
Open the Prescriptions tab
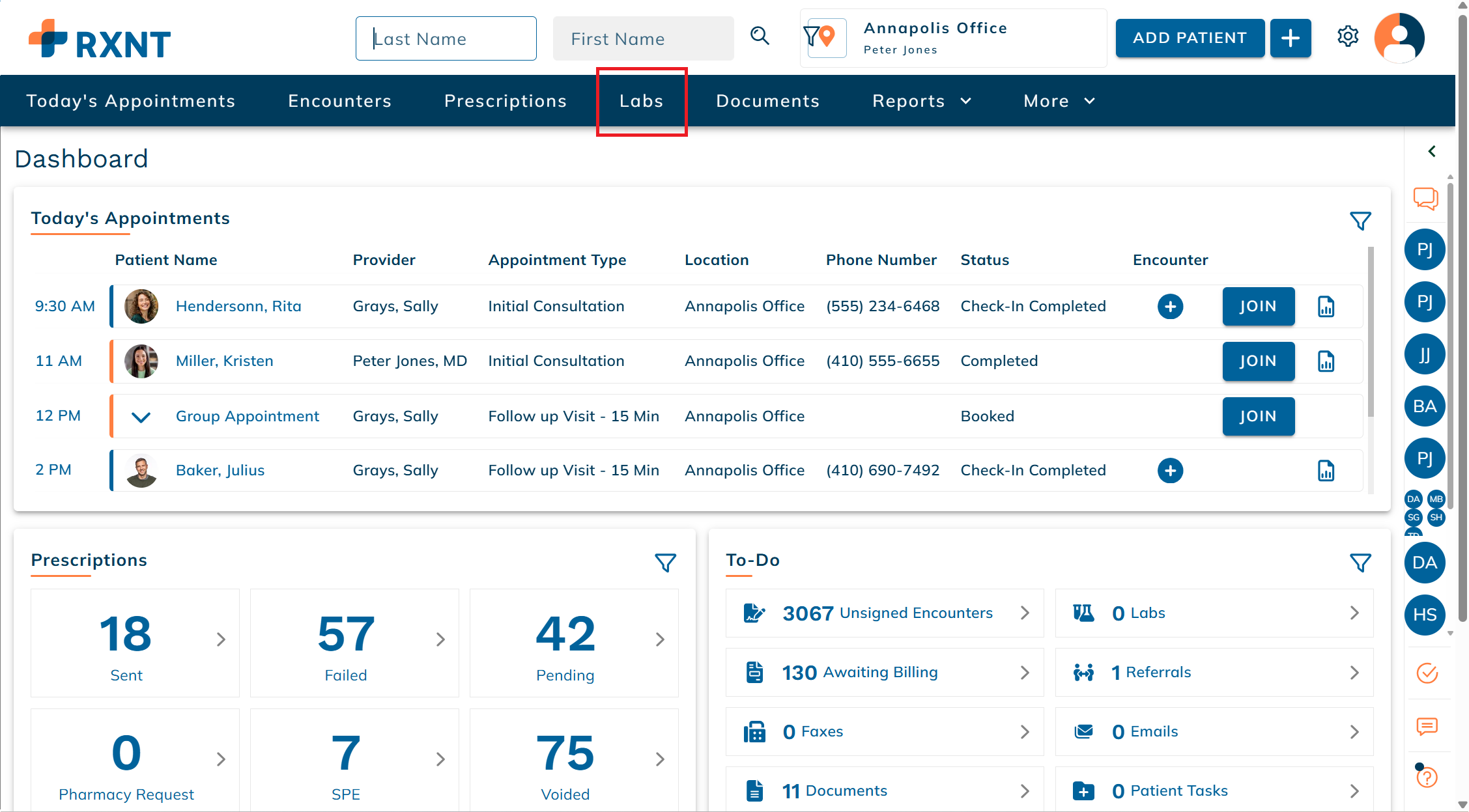(505, 101)
